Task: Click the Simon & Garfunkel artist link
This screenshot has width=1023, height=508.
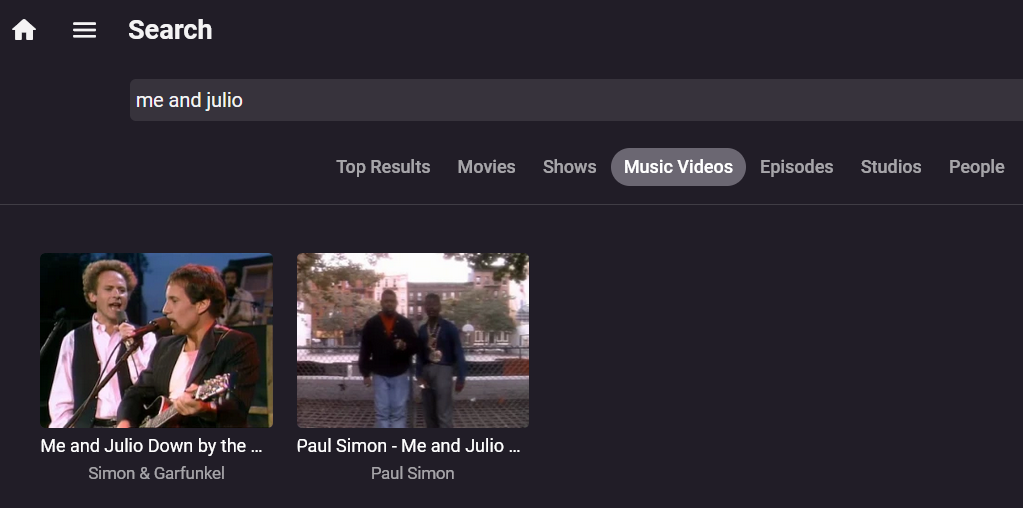Action: [157, 473]
